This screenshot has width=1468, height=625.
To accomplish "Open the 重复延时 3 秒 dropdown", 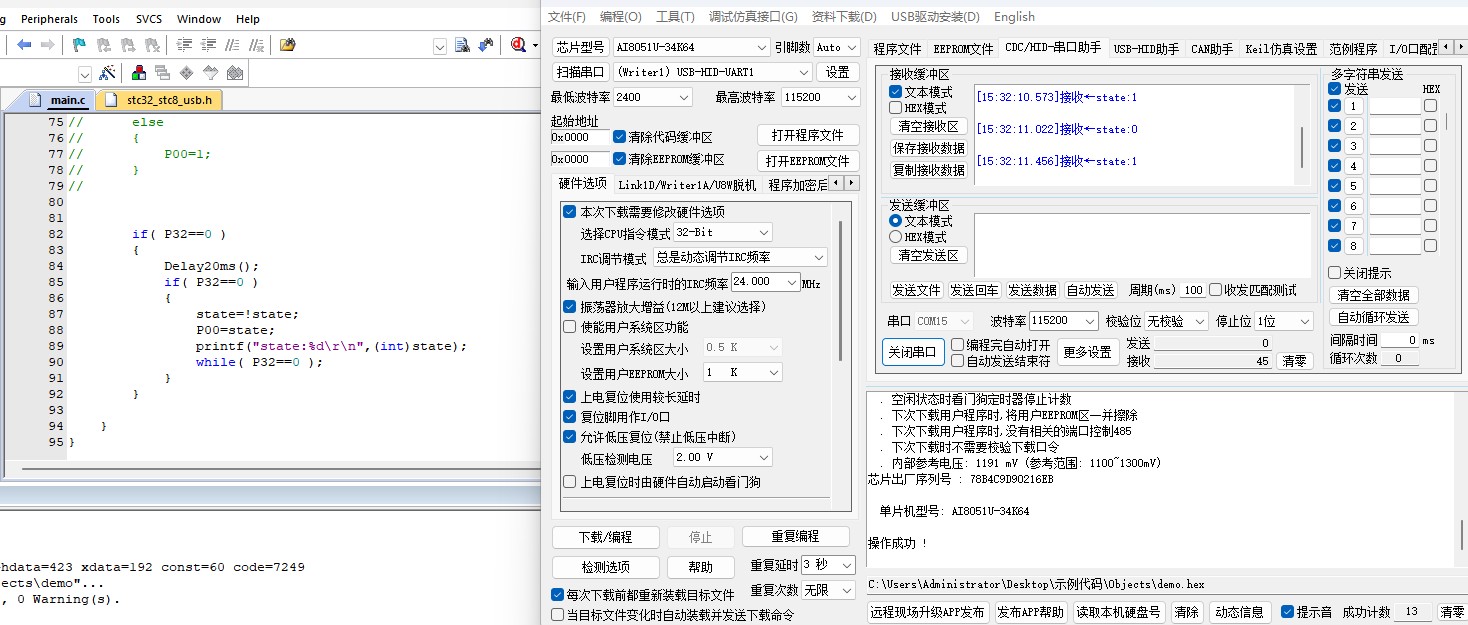I will (828, 564).
